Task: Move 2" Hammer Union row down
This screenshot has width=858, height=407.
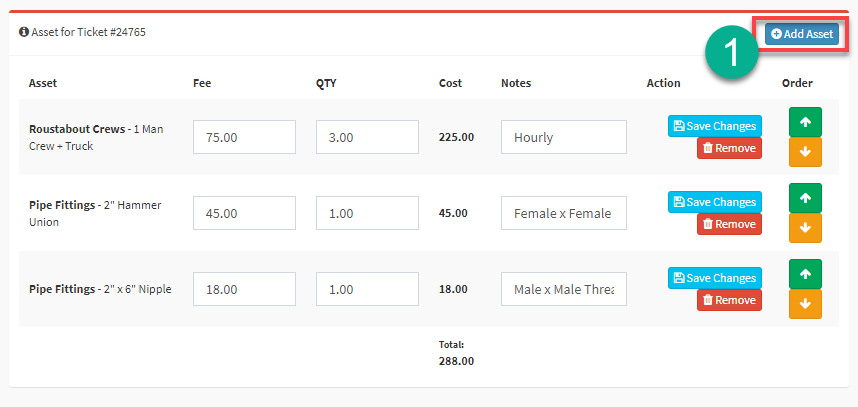Action: point(805,228)
